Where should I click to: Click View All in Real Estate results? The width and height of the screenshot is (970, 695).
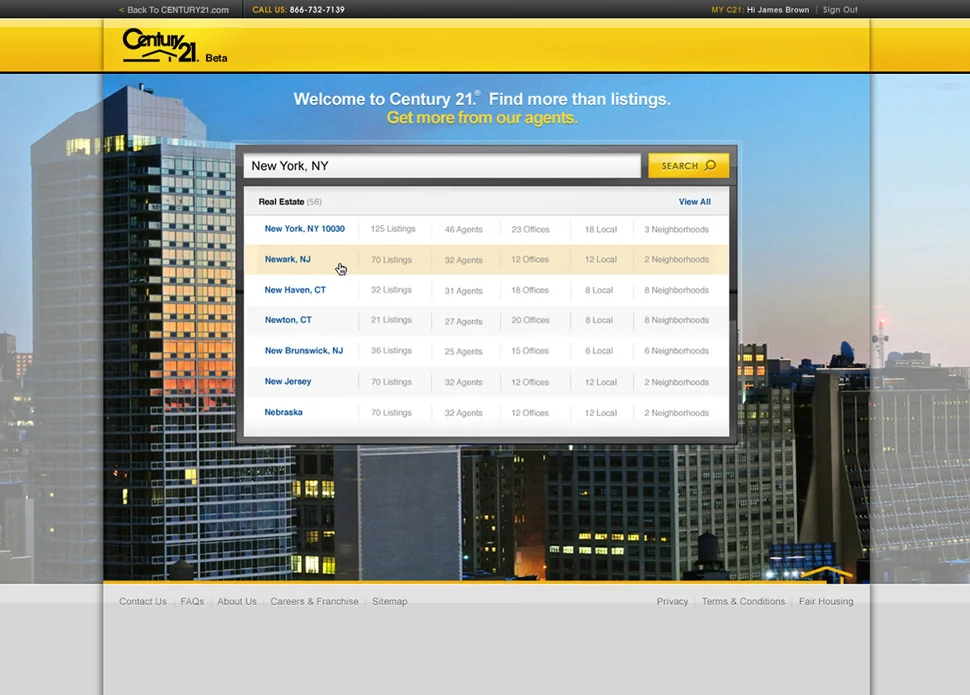[x=694, y=202]
